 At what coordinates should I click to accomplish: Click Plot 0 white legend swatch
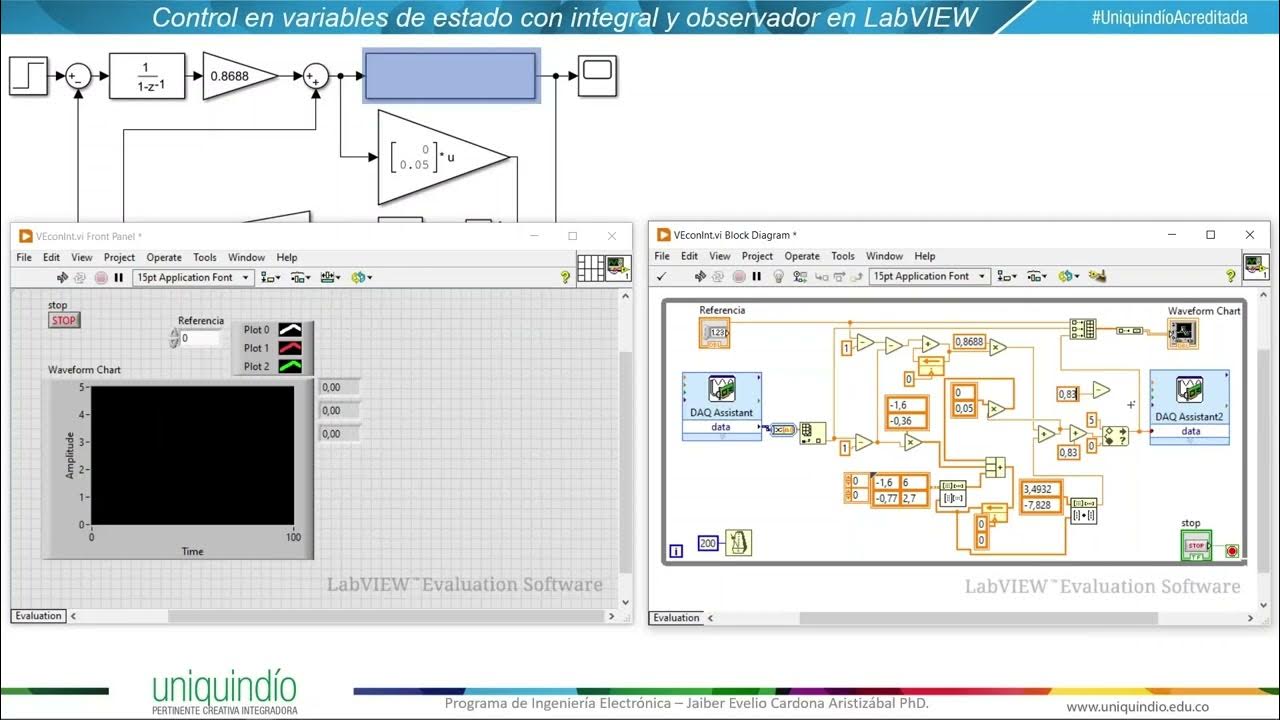[290, 330]
